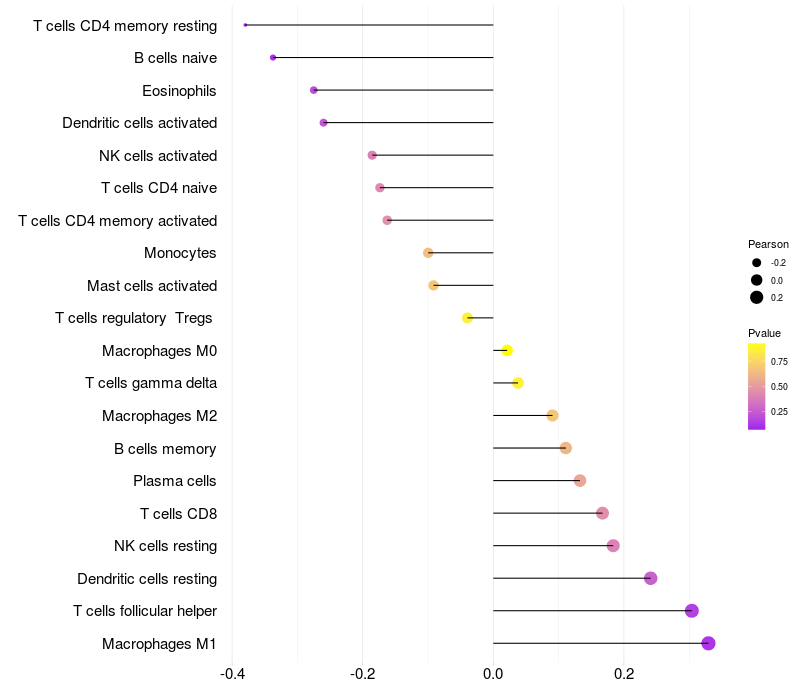Click the -0.4 x-axis tick label
The width and height of the screenshot is (800, 700).
(x=232, y=674)
